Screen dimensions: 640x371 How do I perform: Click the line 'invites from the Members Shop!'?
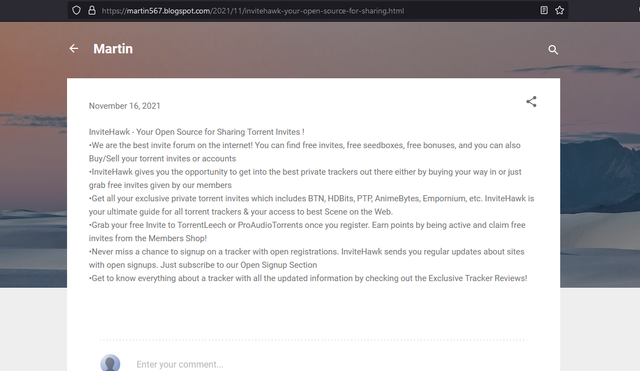click(x=148, y=238)
